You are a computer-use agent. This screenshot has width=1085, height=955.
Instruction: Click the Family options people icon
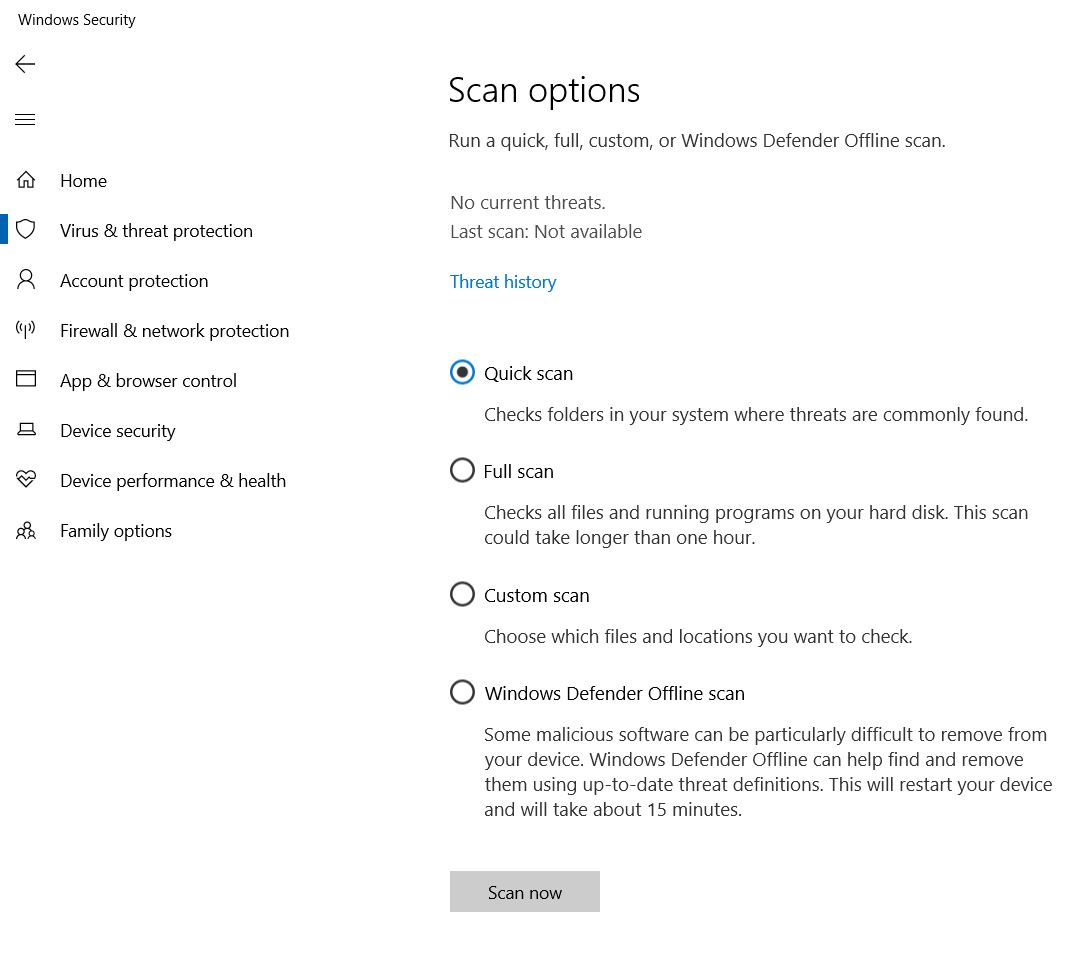(x=26, y=530)
